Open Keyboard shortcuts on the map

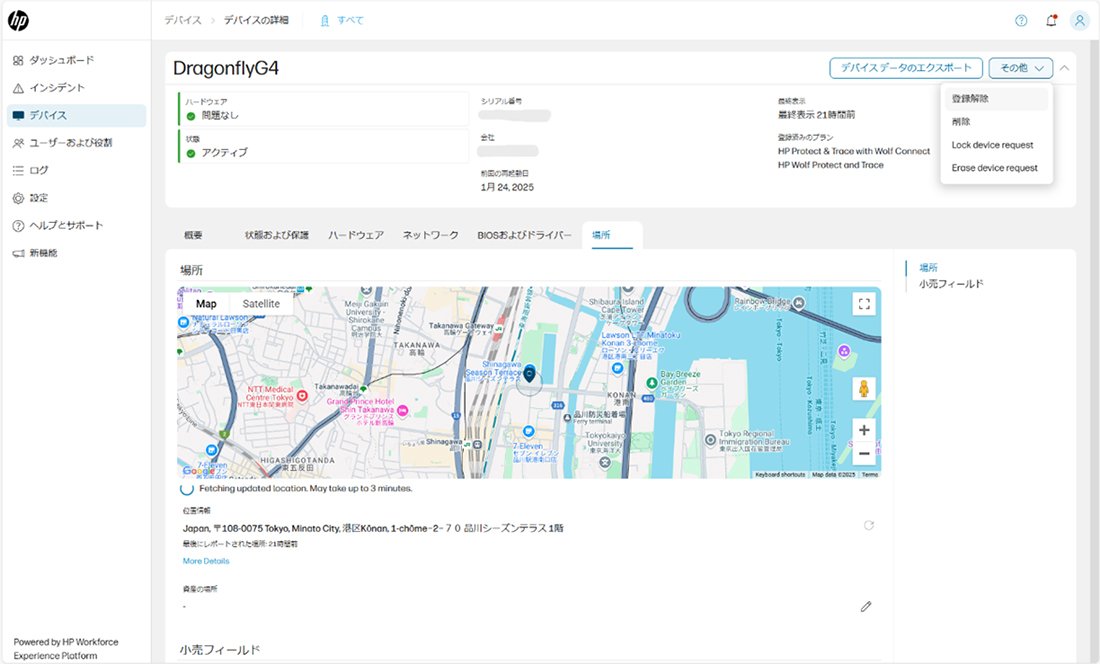point(780,475)
